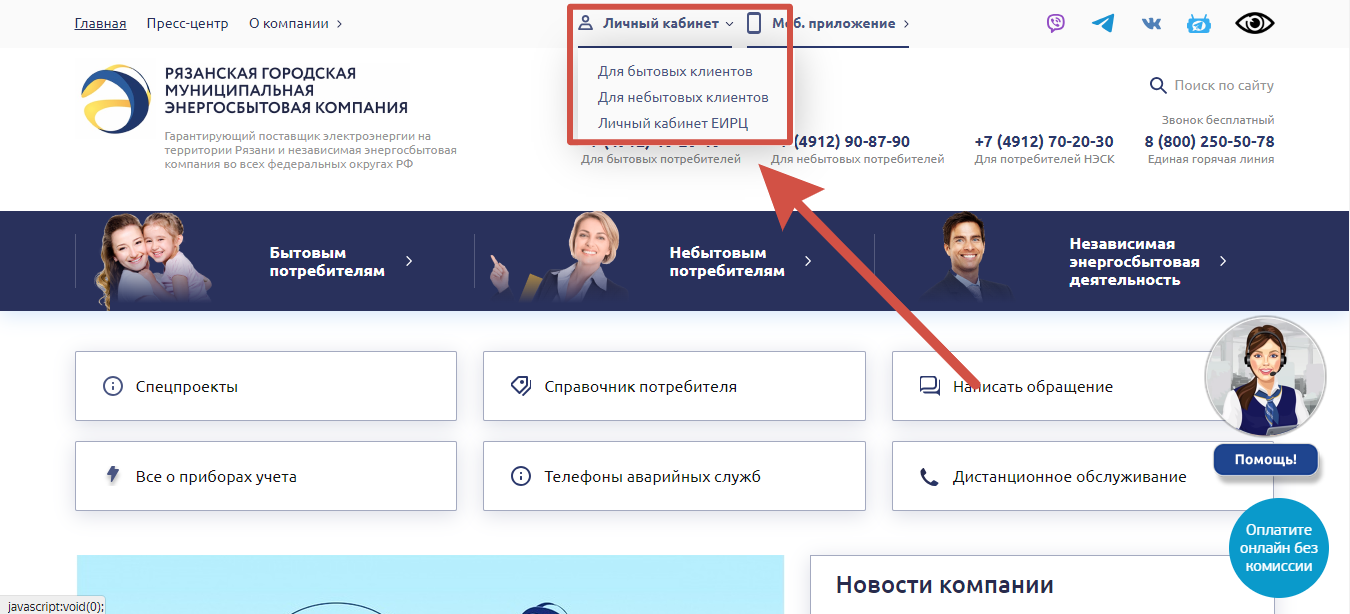
Task: Open Моб. приложение menu label
Action: pyautogui.click(x=833, y=23)
